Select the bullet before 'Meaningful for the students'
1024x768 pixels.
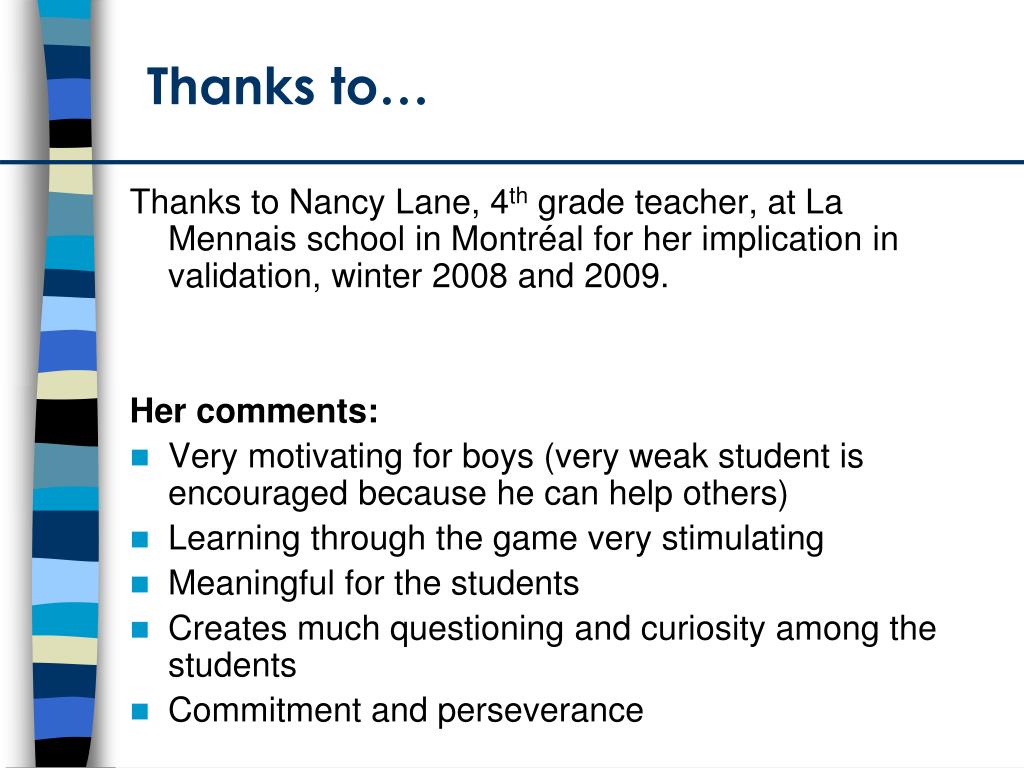(x=140, y=584)
